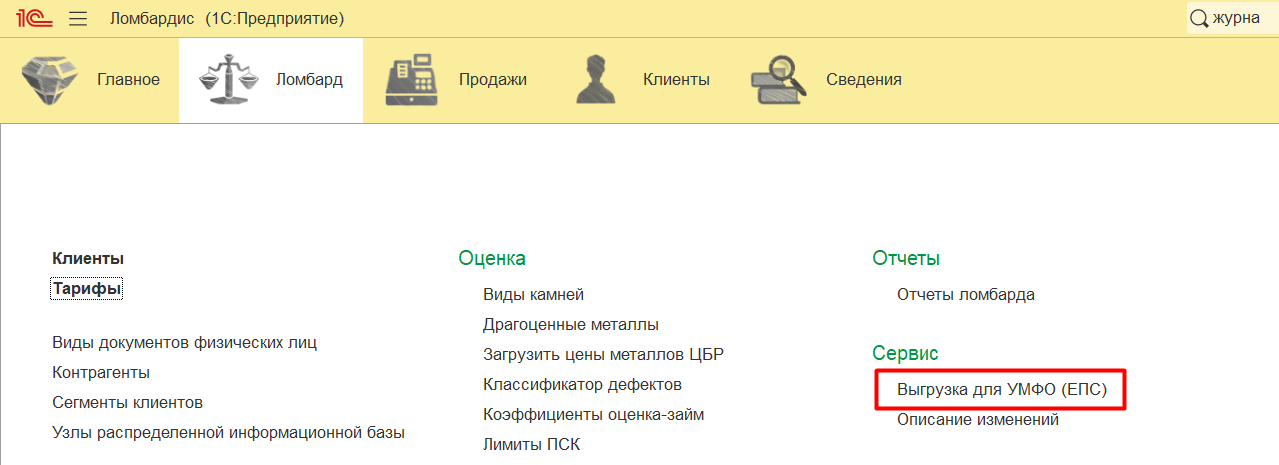Click the Оценка group heading

point(492,258)
